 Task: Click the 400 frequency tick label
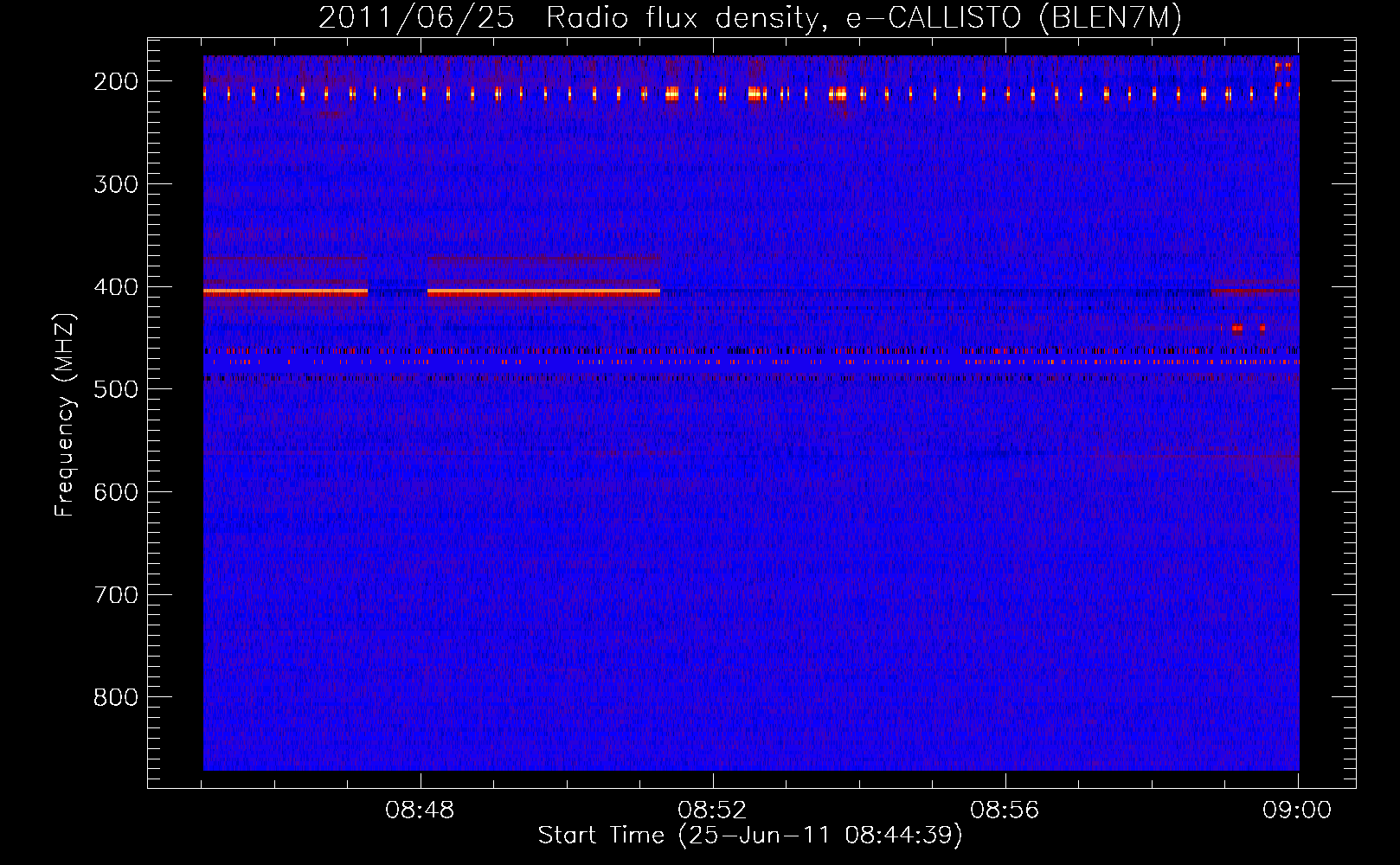(x=116, y=287)
